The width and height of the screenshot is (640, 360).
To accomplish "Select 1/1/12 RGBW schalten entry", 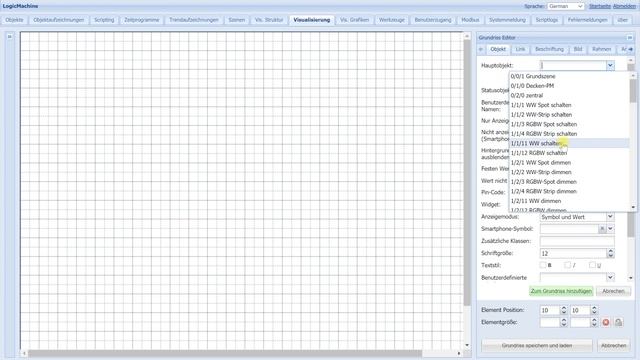I will 569,153.
